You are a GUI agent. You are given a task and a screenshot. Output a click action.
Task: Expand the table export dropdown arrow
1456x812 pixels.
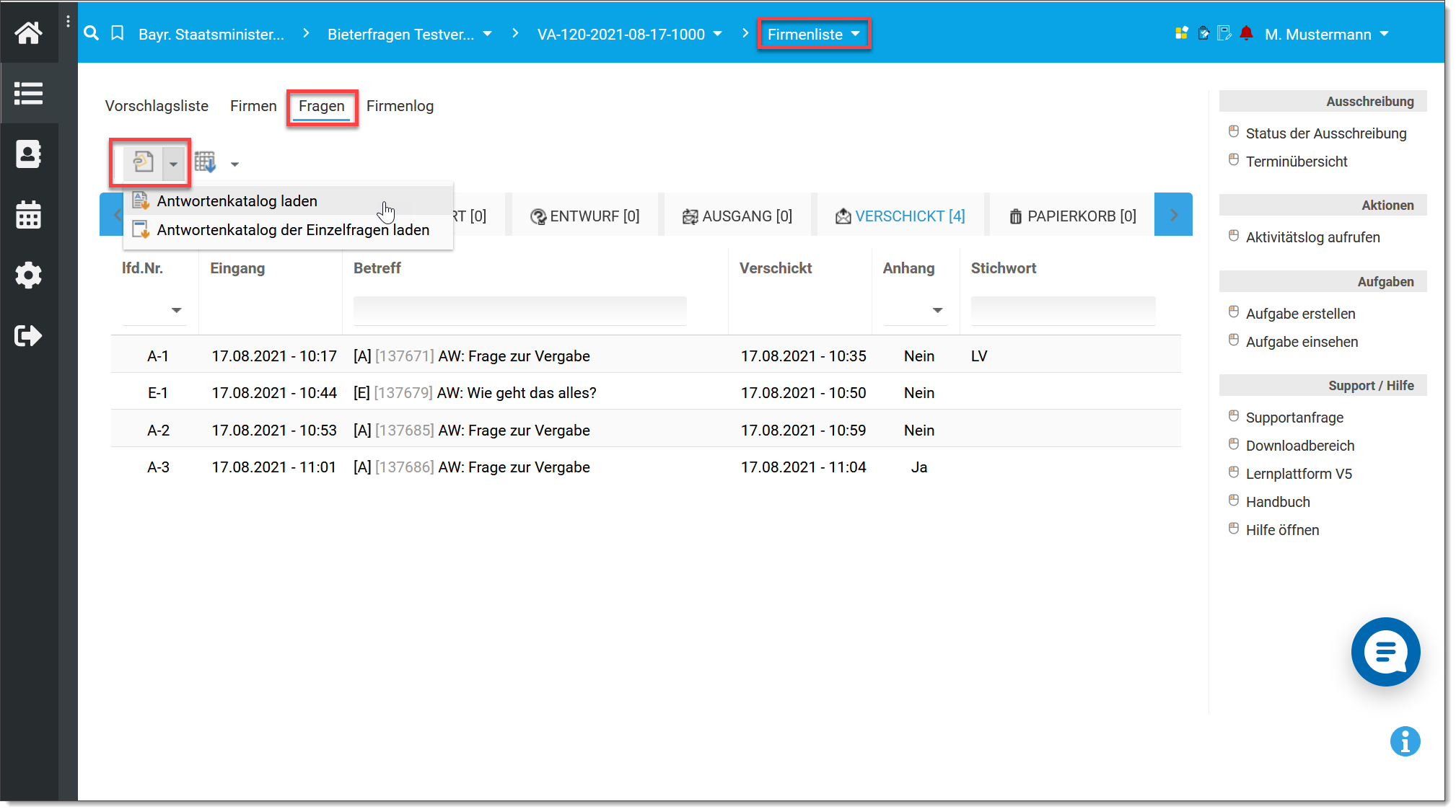pos(234,164)
